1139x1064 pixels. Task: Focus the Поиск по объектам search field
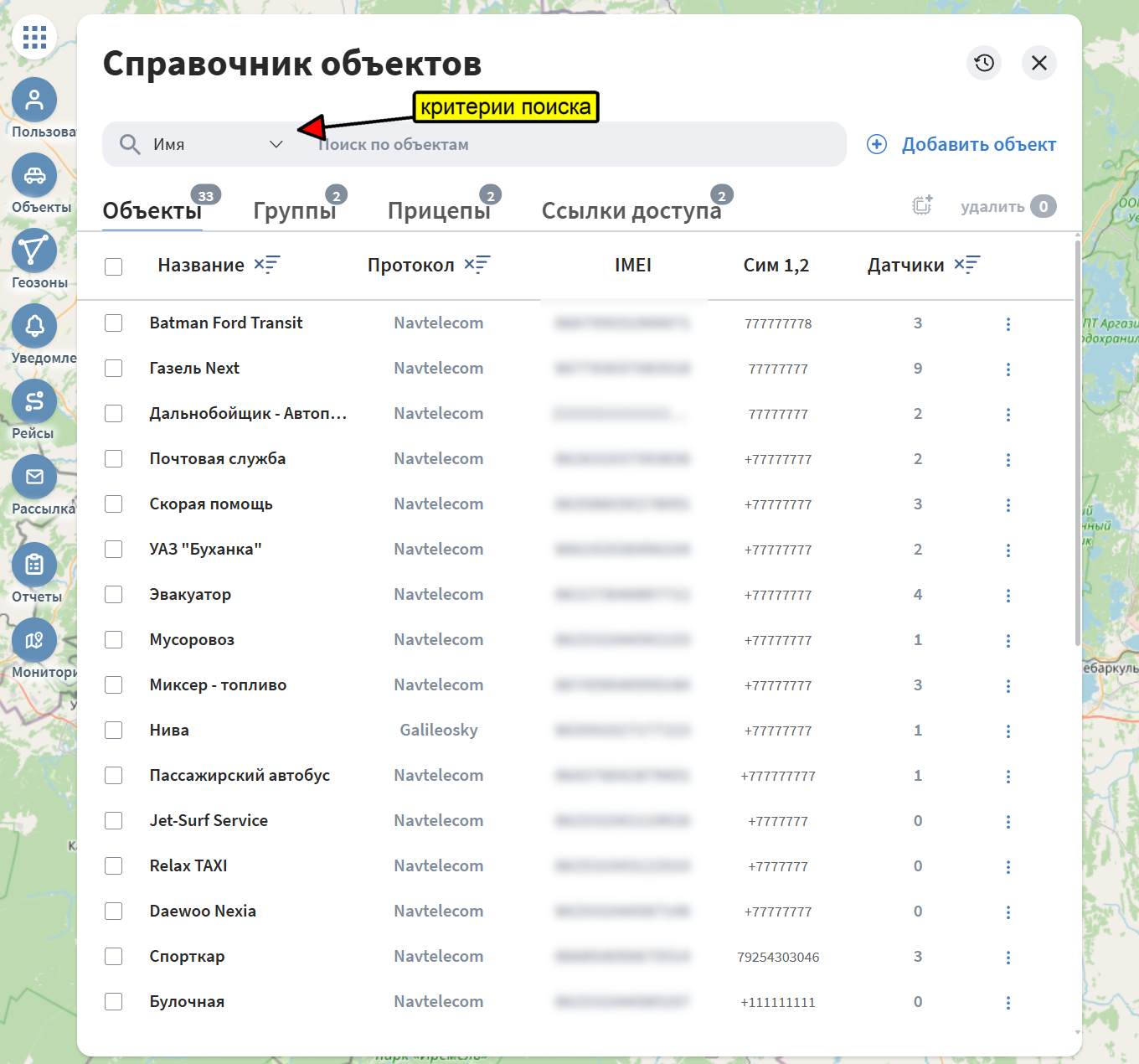(x=569, y=144)
